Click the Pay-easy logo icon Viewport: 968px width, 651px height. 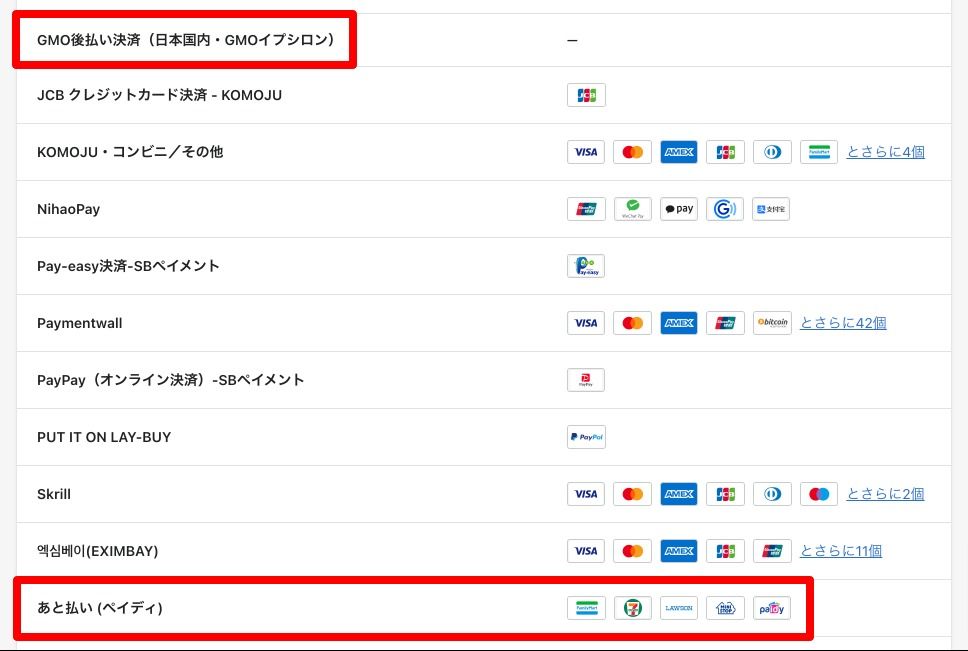[x=586, y=266]
